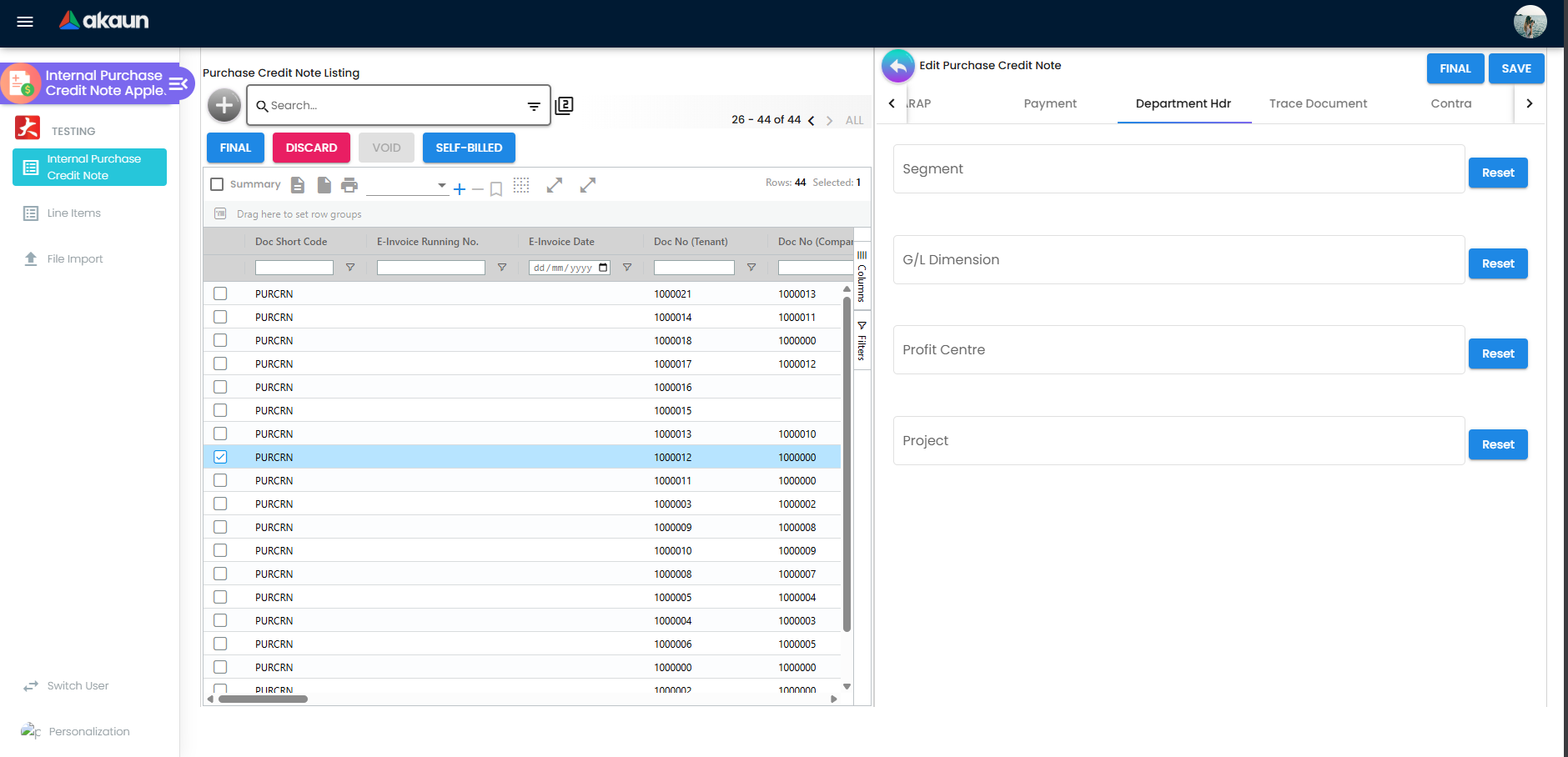
Task: Click the first document export icon
Action: point(298,185)
